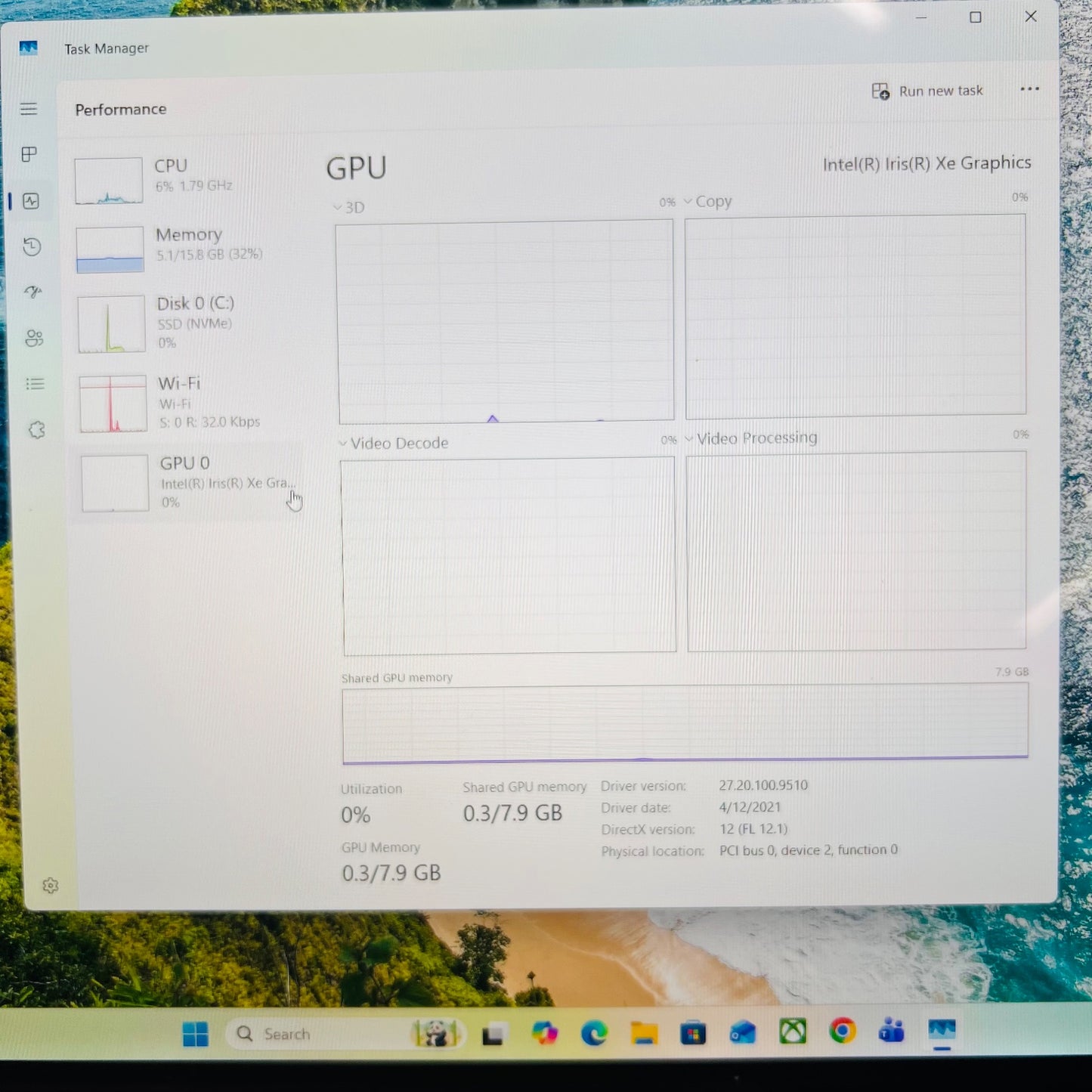Image resolution: width=1092 pixels, height=1092 pixels.
Task: Collapse the Video Decode section
Action: coord(344,442)
